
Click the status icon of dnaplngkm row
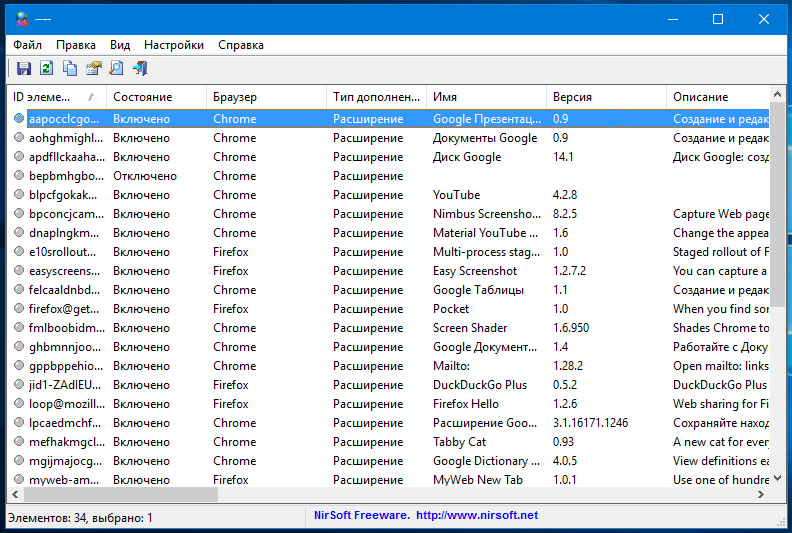click(x=19, y=232)
